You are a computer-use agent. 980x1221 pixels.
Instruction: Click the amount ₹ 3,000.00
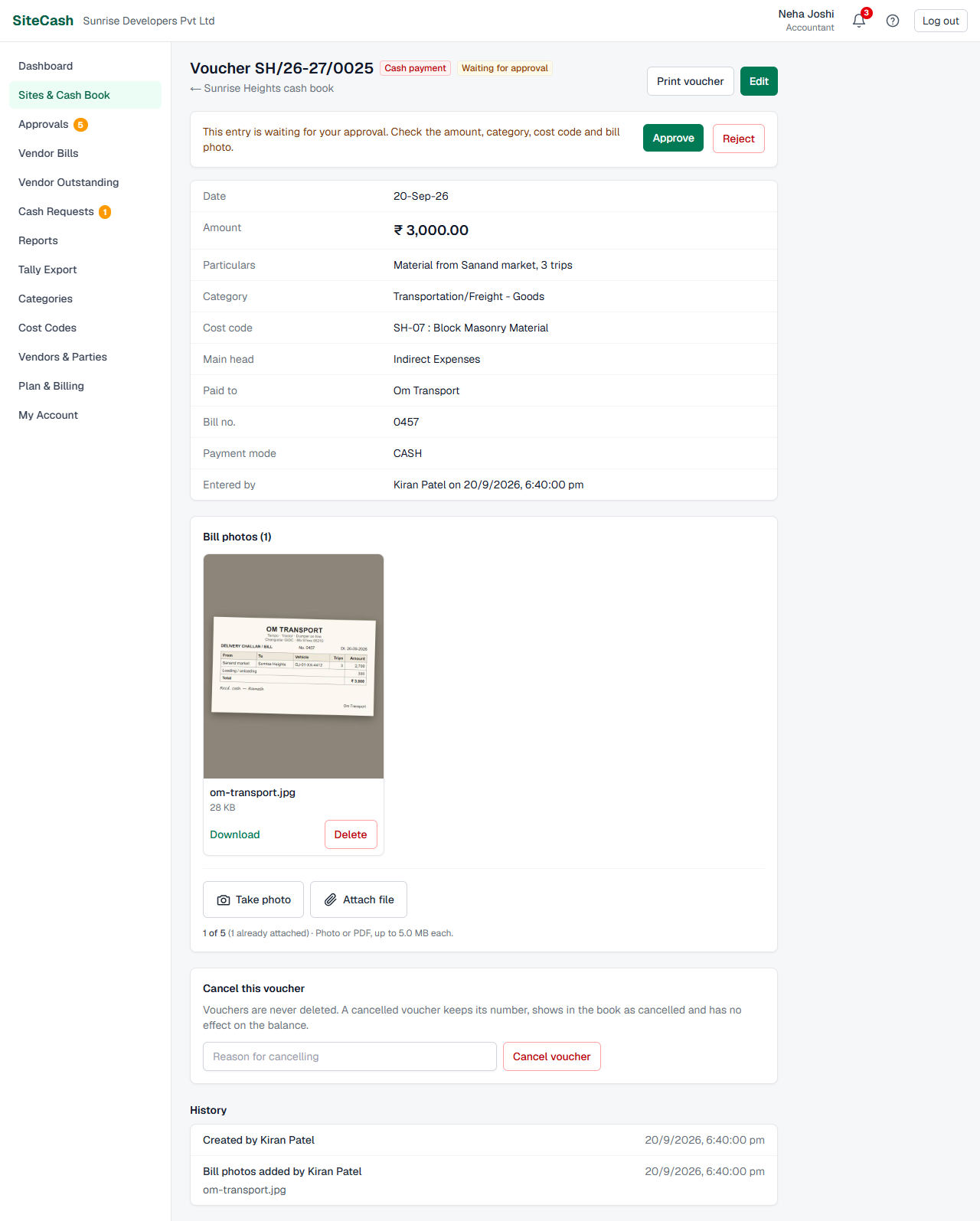pos(431,230)
